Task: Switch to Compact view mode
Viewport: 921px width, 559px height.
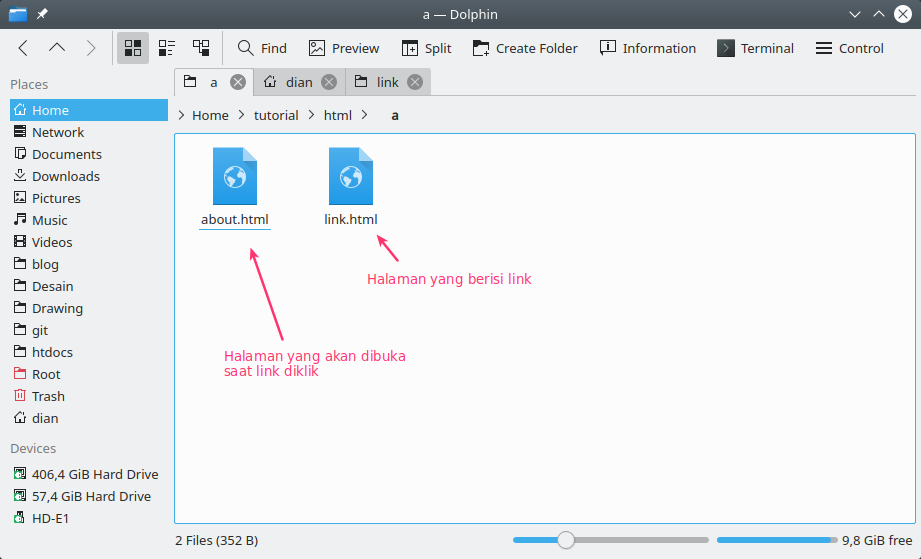Action: (x=167, y=48)
